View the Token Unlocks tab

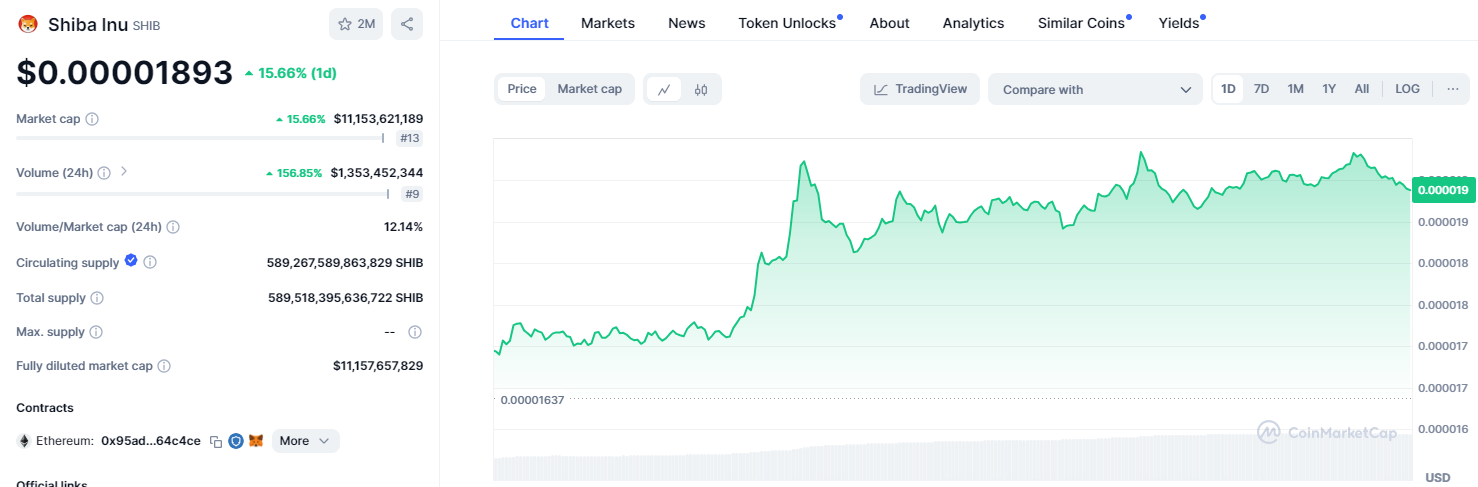pos(789,22)
